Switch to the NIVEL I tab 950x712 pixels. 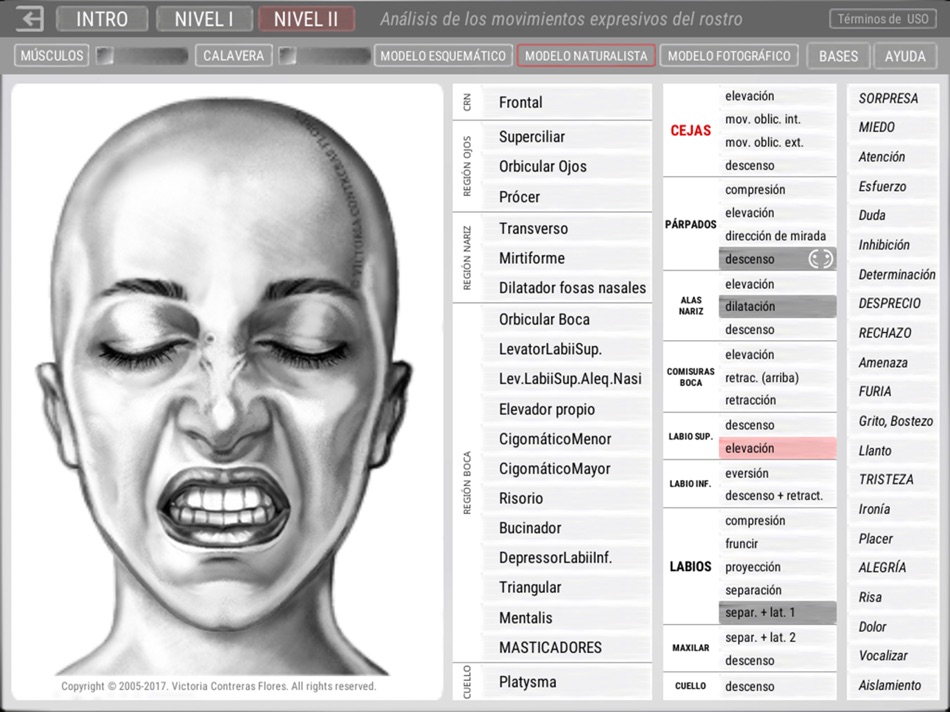(x=204, y=19)
